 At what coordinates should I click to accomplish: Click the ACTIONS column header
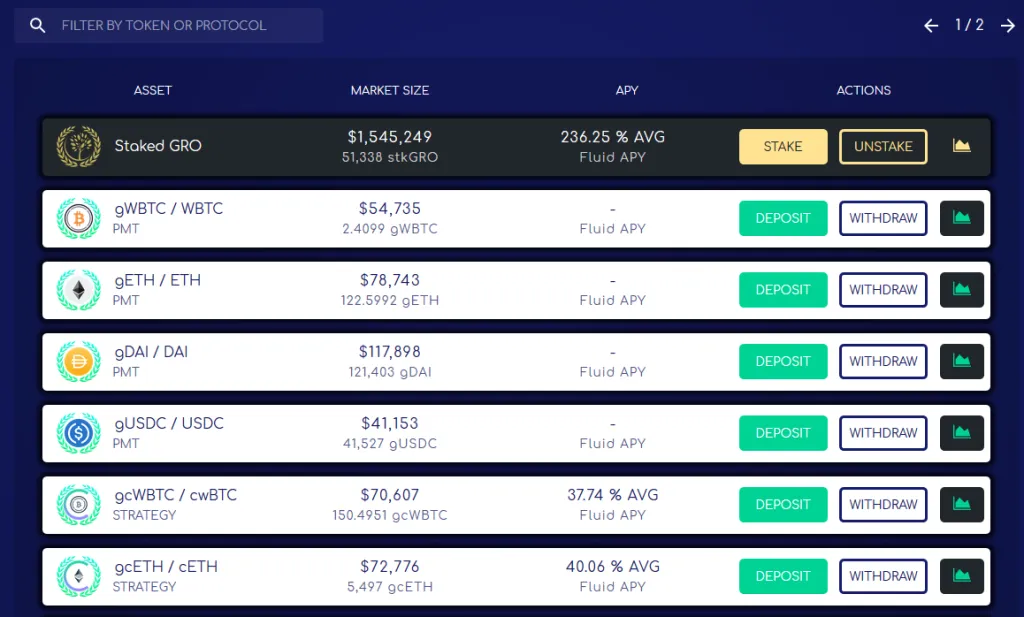(x=863, y=90)
